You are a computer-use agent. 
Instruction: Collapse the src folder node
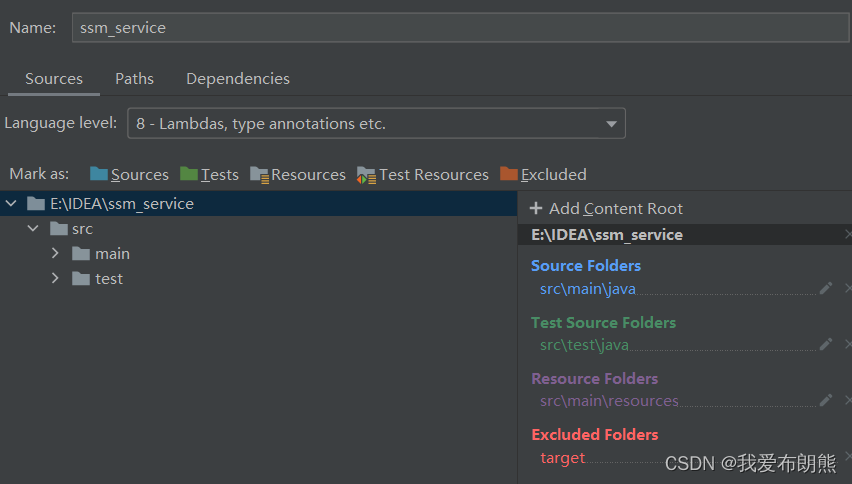pyautogui.click(x=33, y=229)
